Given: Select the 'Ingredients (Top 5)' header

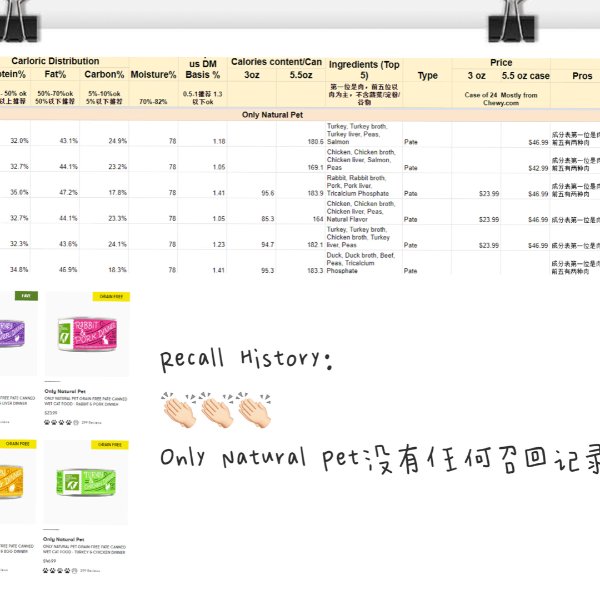Looking at the screenshot, I should (364, 70).
